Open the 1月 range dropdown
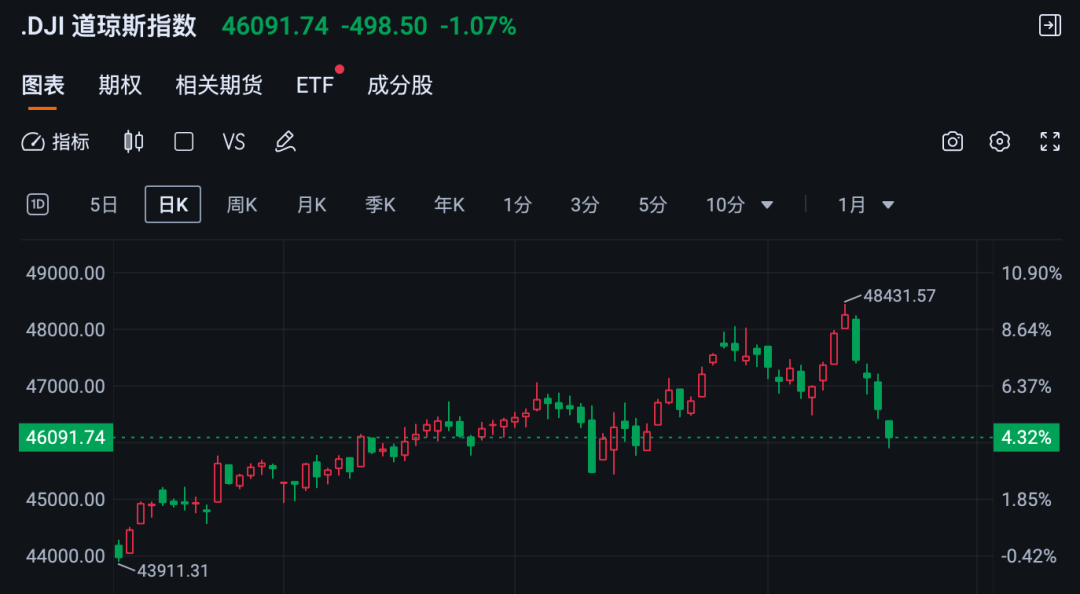 pyautogui.click(x=866, y=205)
